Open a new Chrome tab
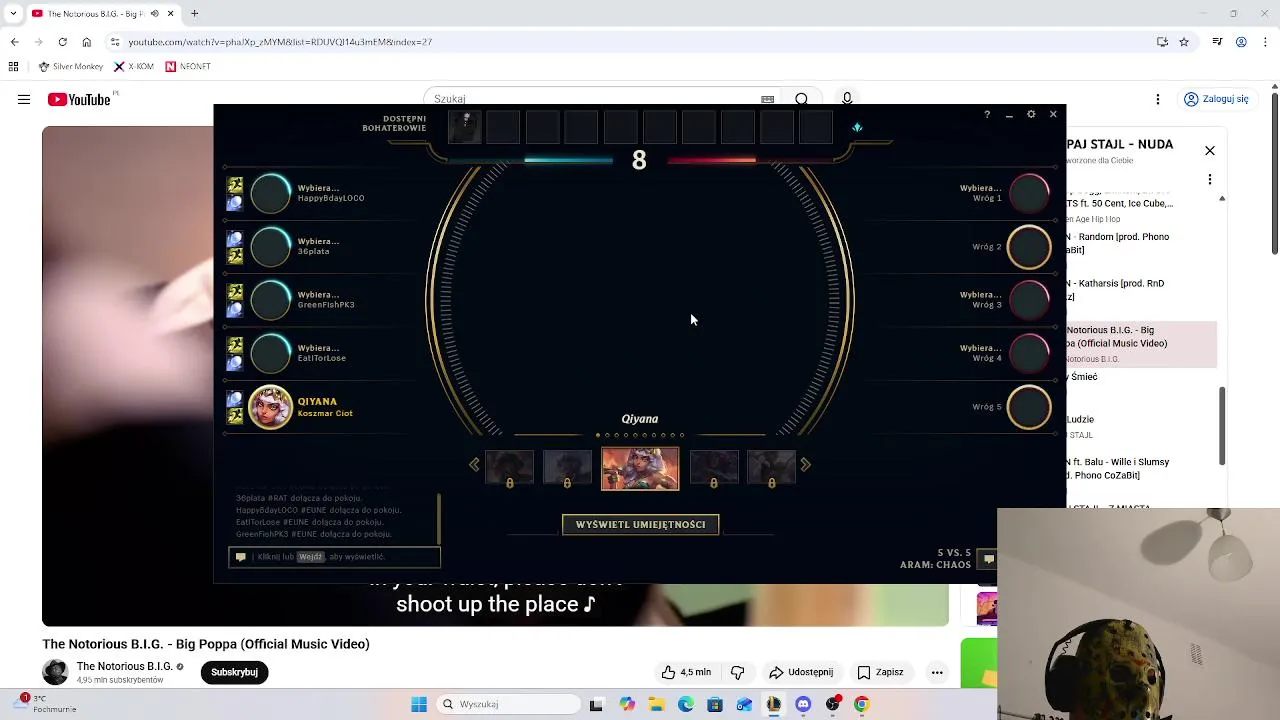1280x720 pixels. pyautogui.click(x=195, y=14)
